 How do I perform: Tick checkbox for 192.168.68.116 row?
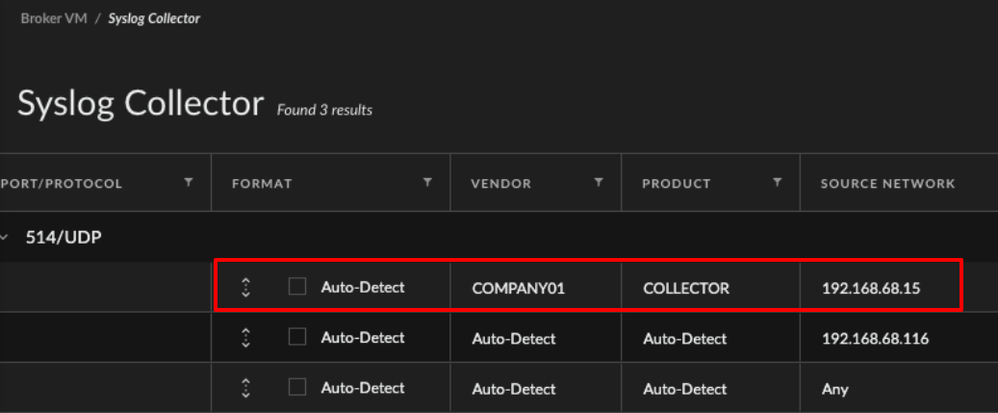297,337
